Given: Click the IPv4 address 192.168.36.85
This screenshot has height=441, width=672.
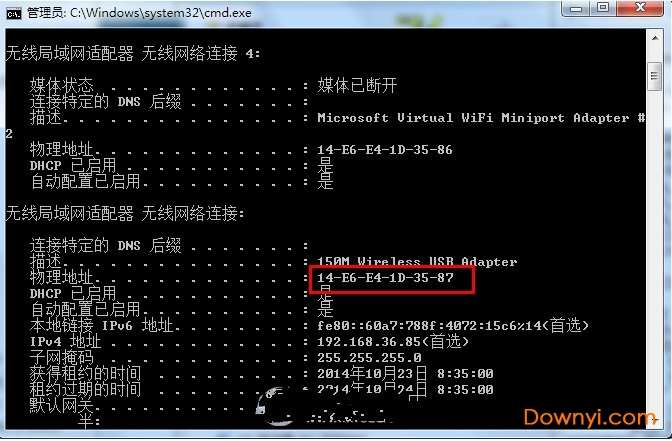Looking at the screenshot, I should [369, 342].
